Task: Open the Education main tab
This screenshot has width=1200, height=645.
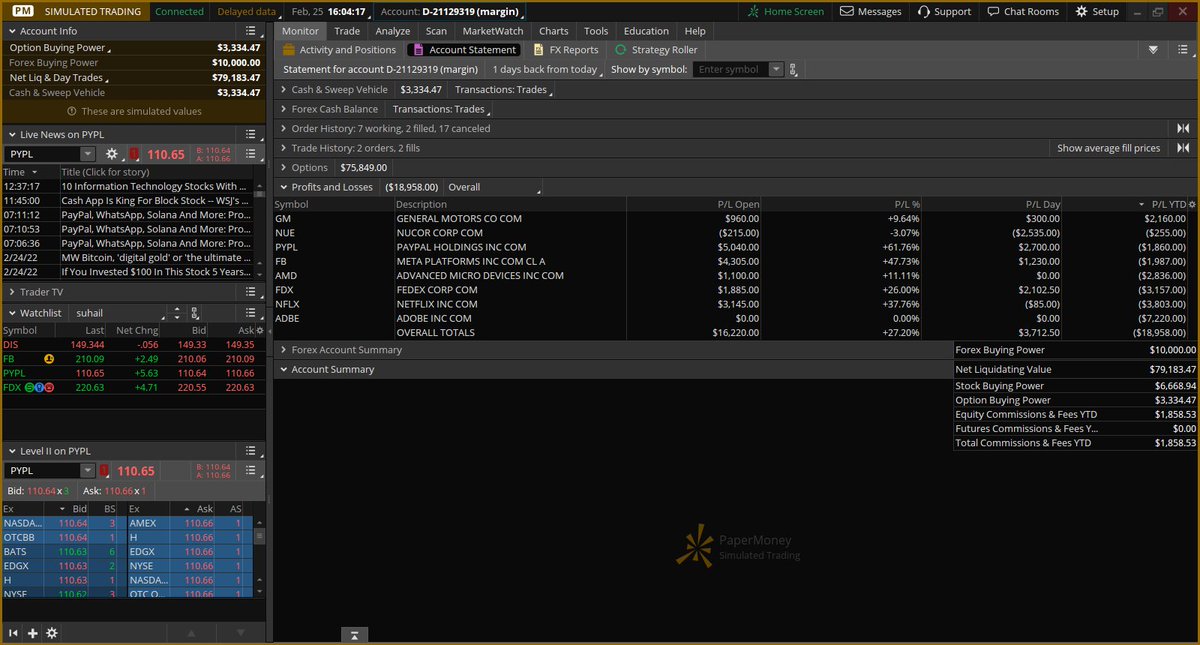Action: (x=646, y=31)
